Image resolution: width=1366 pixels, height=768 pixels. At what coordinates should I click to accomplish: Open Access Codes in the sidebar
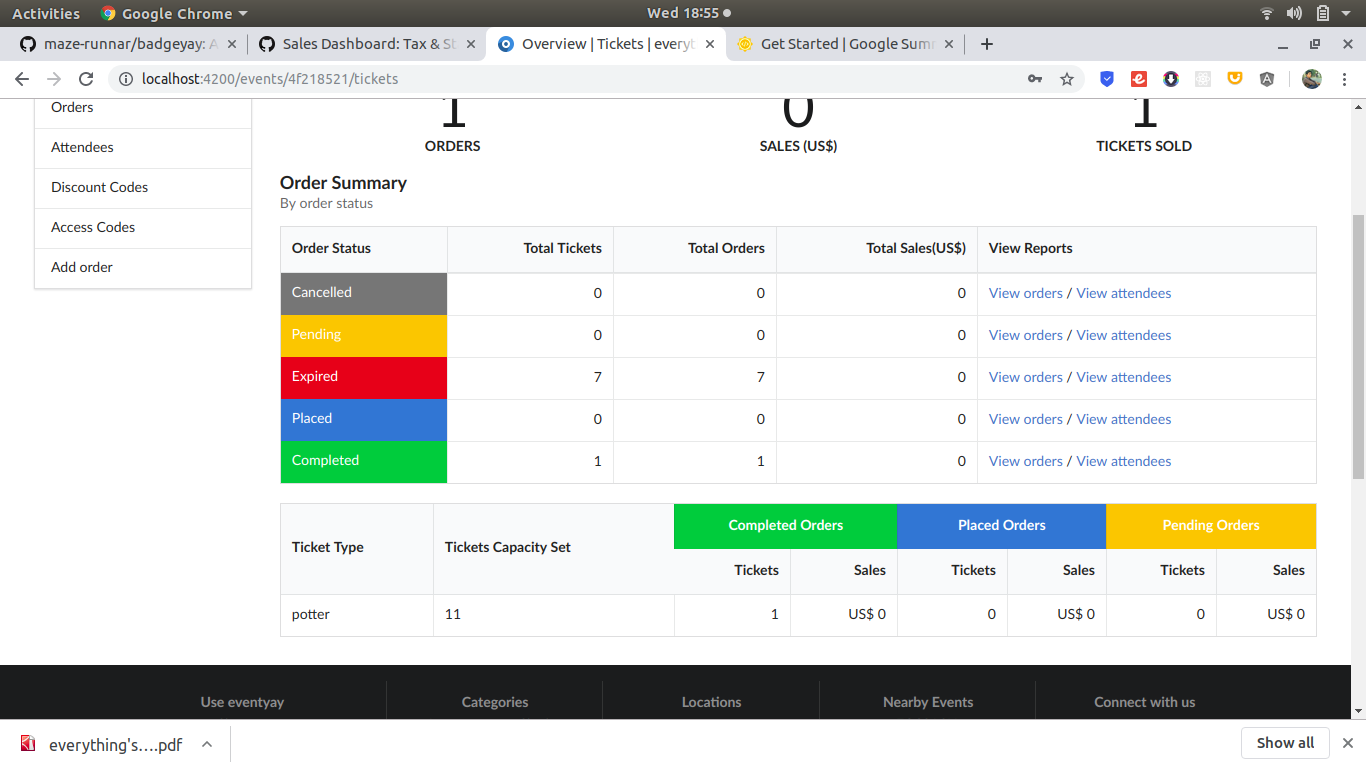[143, 228]
